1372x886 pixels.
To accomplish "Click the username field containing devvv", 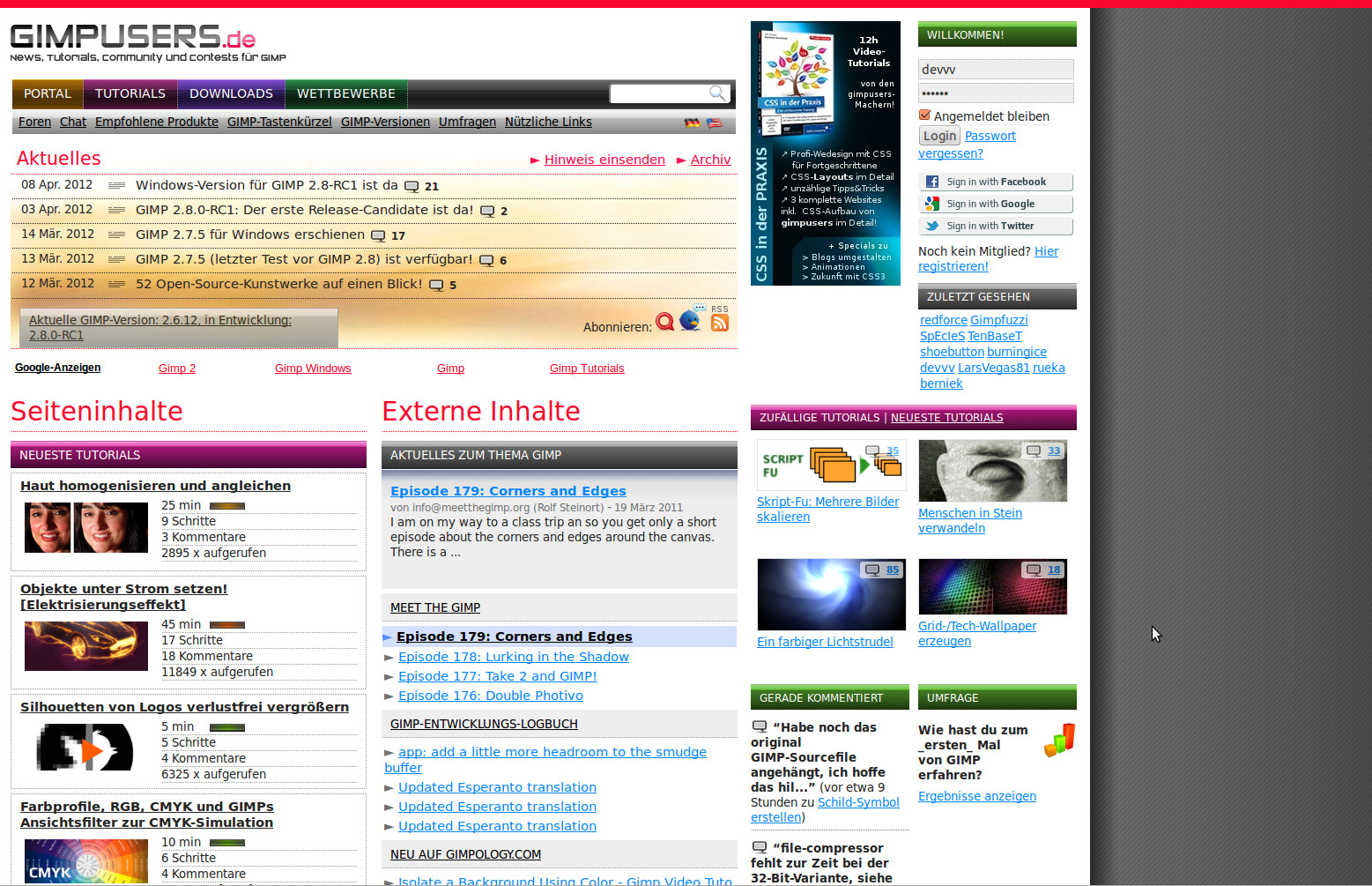I will coord(996,70).
